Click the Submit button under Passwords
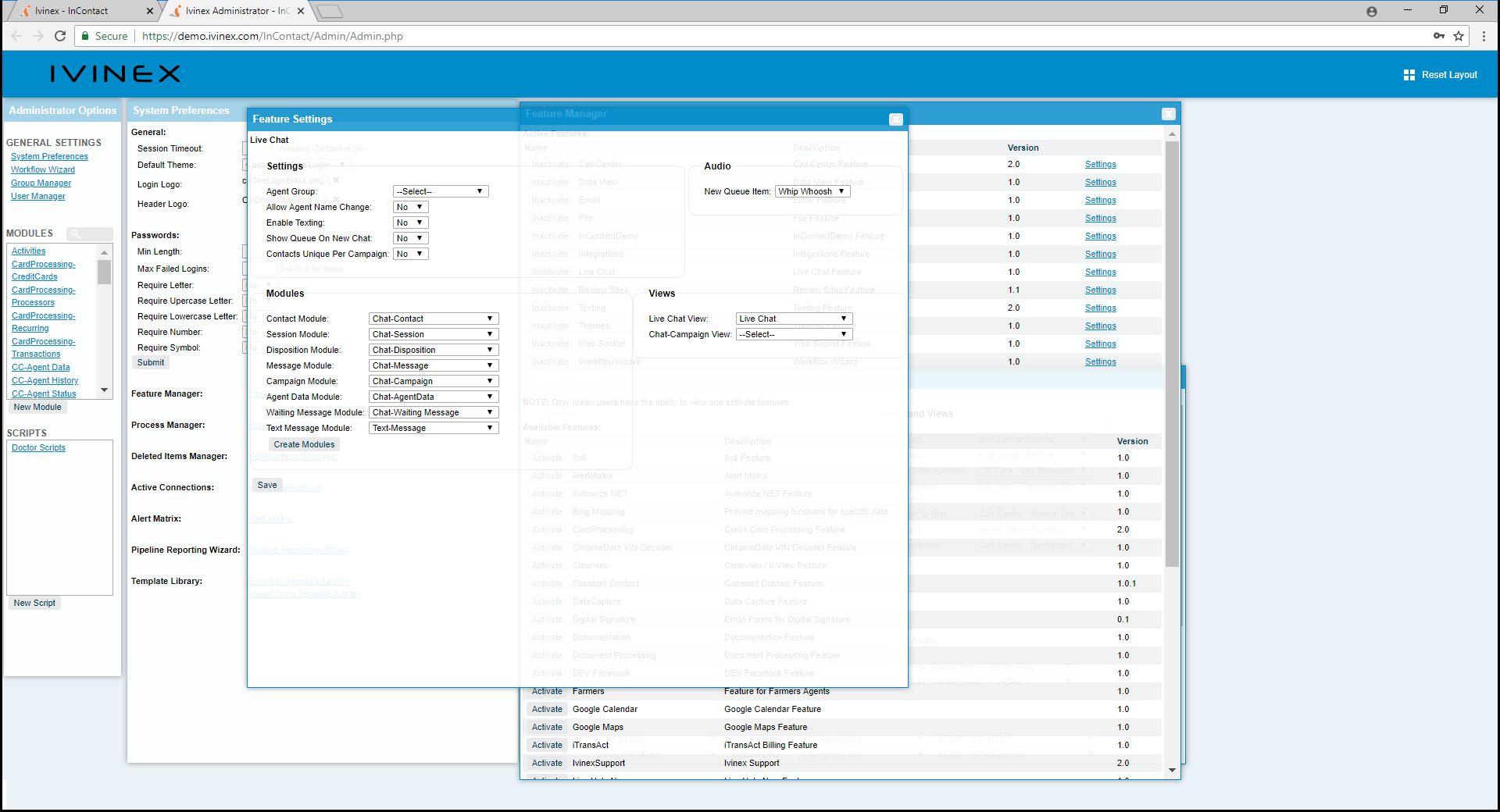Viewport: 1500px width, 812px height. (x=151, y=362)
